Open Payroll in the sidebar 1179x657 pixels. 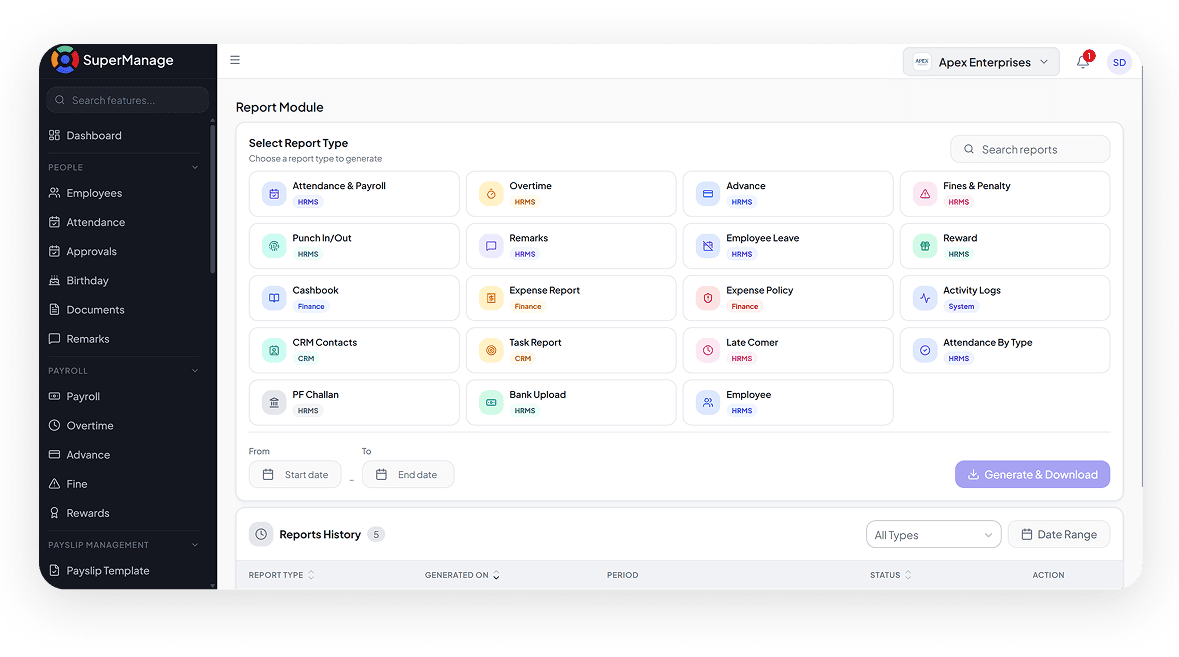click(74, 396)
